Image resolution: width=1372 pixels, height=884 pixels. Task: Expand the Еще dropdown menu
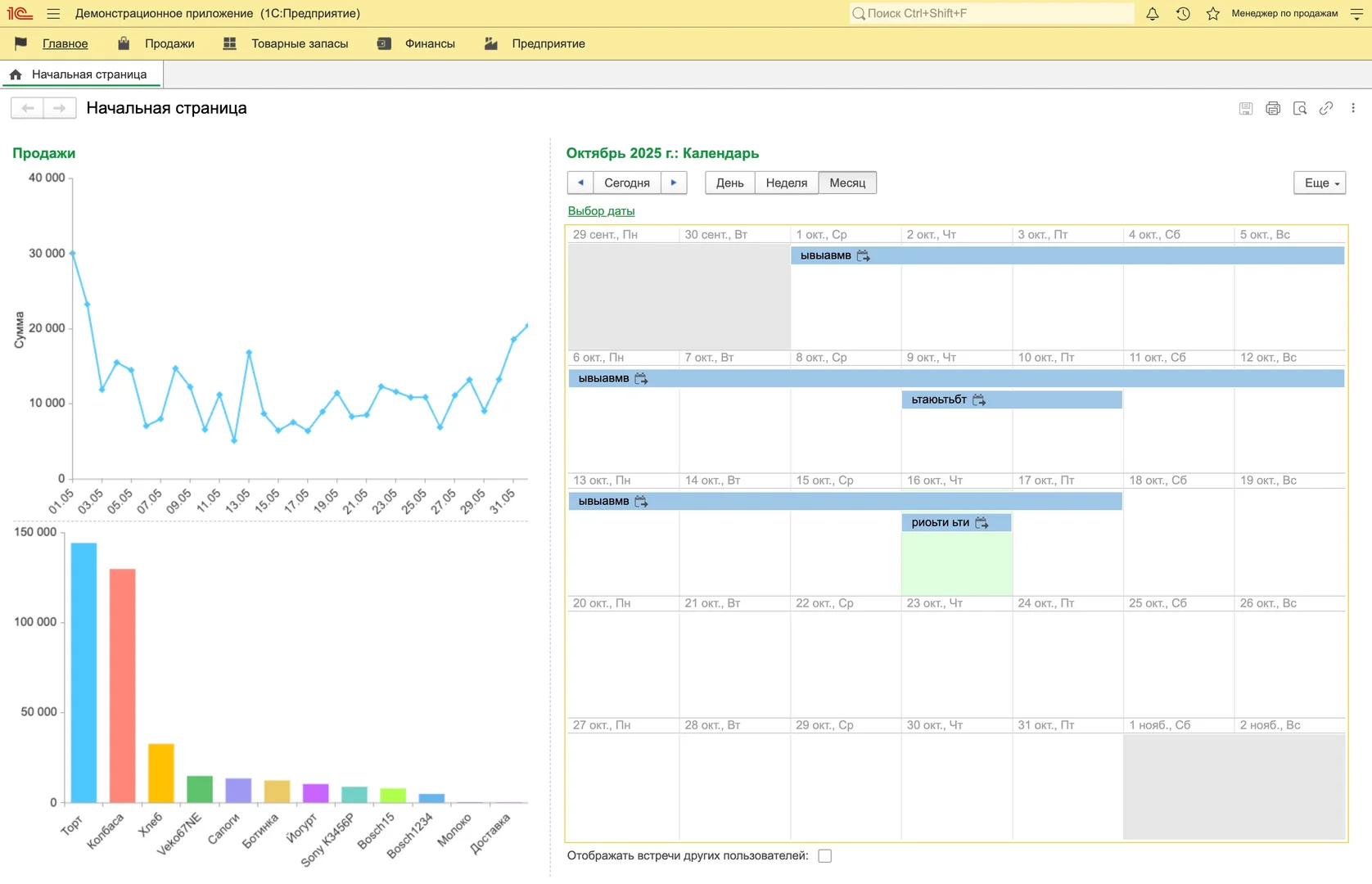[1319, 183]
